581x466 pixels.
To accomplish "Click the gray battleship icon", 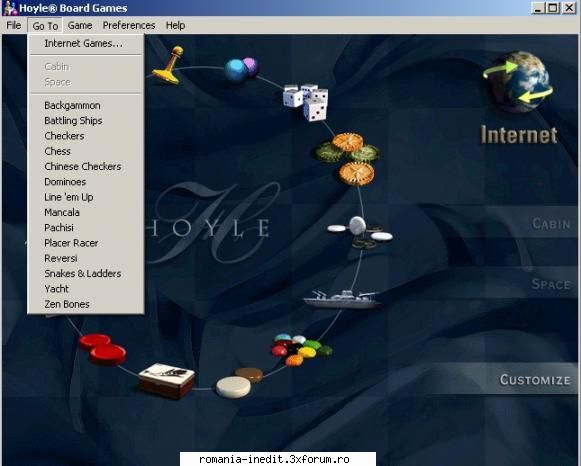I will 342,299.
